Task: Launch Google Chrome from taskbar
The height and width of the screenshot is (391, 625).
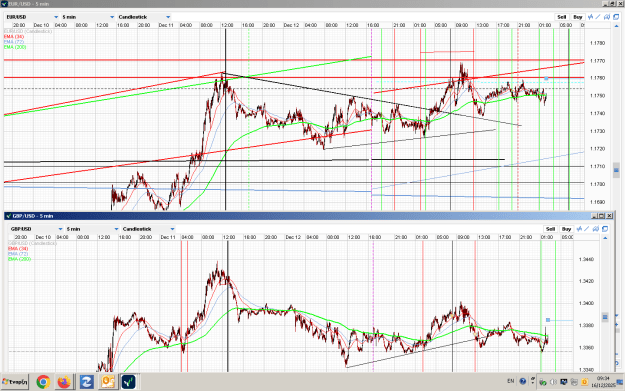Action: [x=43, y=382]
